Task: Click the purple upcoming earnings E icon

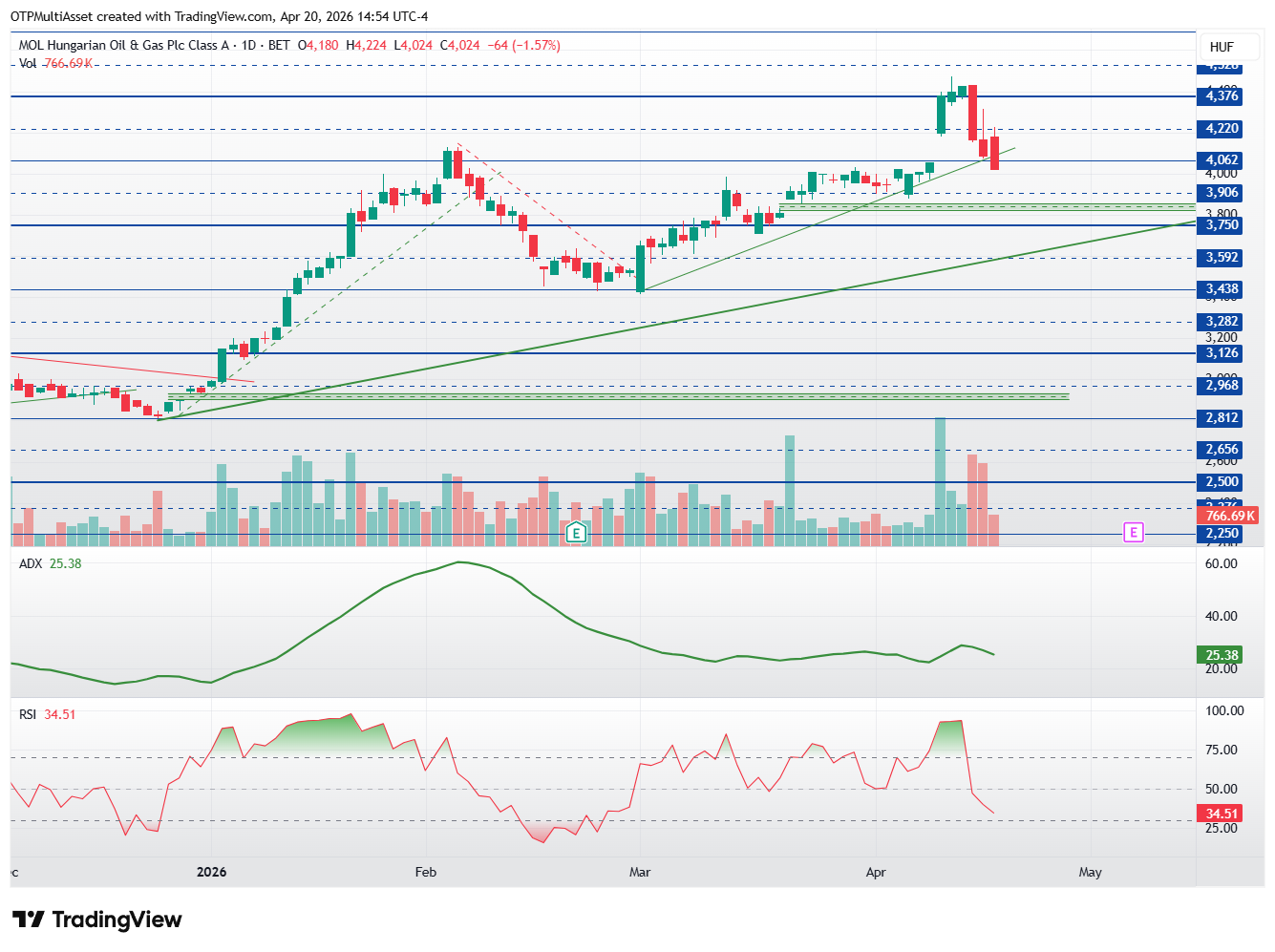Action: pyautogui.click(x=1133, y=532)
